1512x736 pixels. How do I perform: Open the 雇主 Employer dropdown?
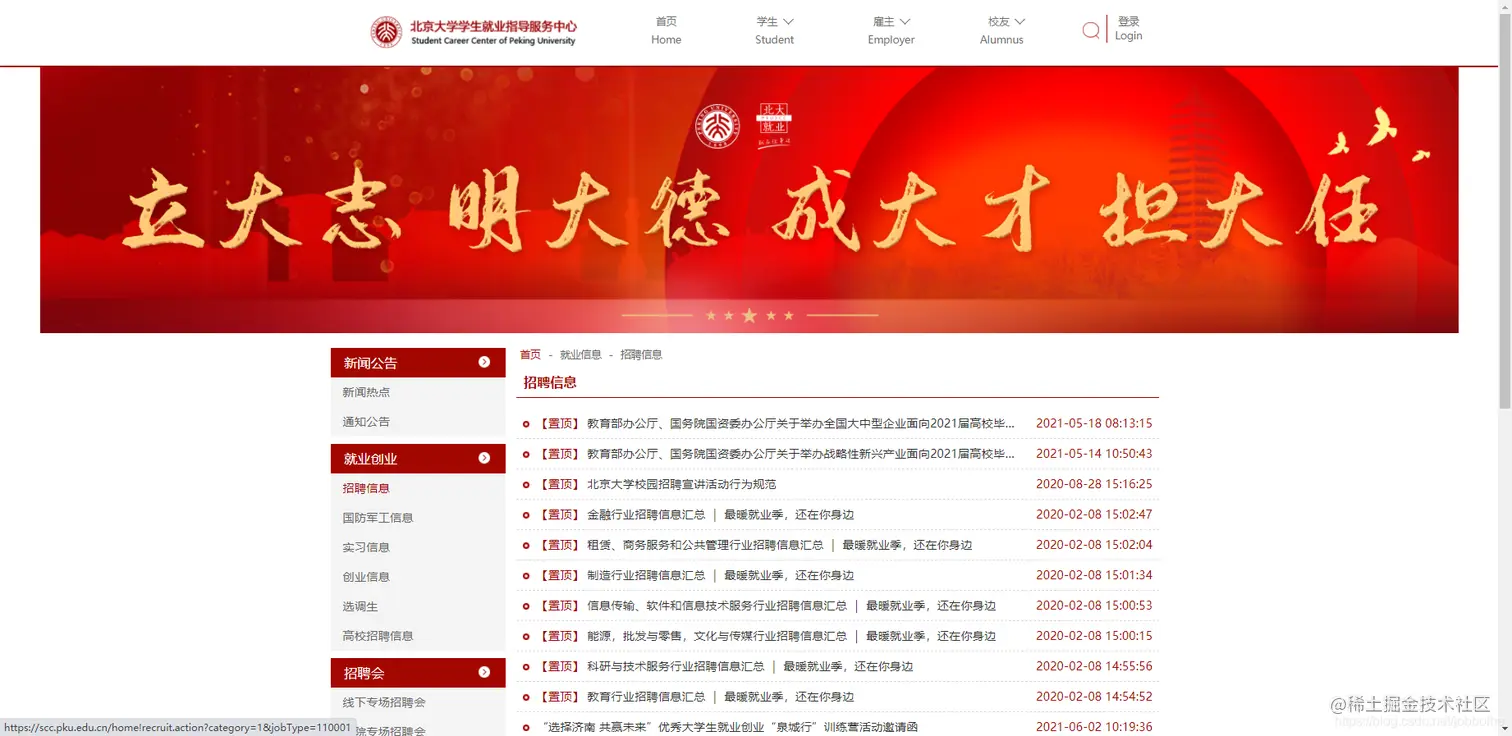pyautogui.click(x=889, y=30)
